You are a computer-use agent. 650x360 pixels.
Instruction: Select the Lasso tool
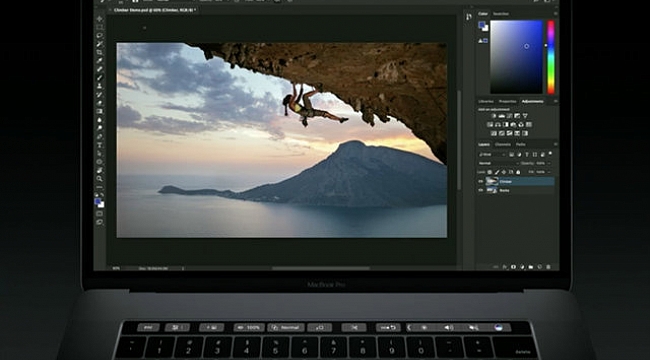(99, 36)
